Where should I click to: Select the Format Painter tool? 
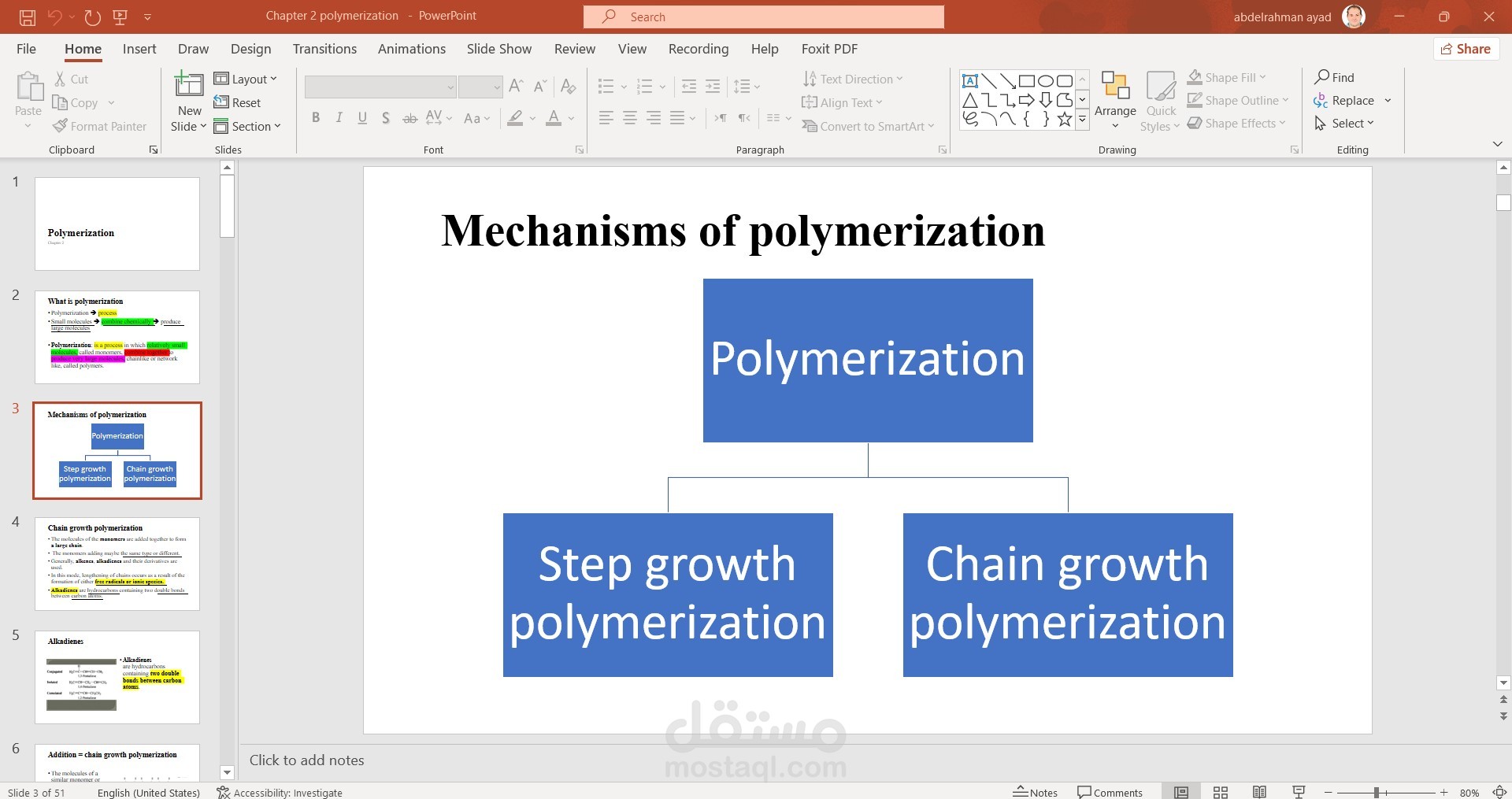tap(100, 126)
